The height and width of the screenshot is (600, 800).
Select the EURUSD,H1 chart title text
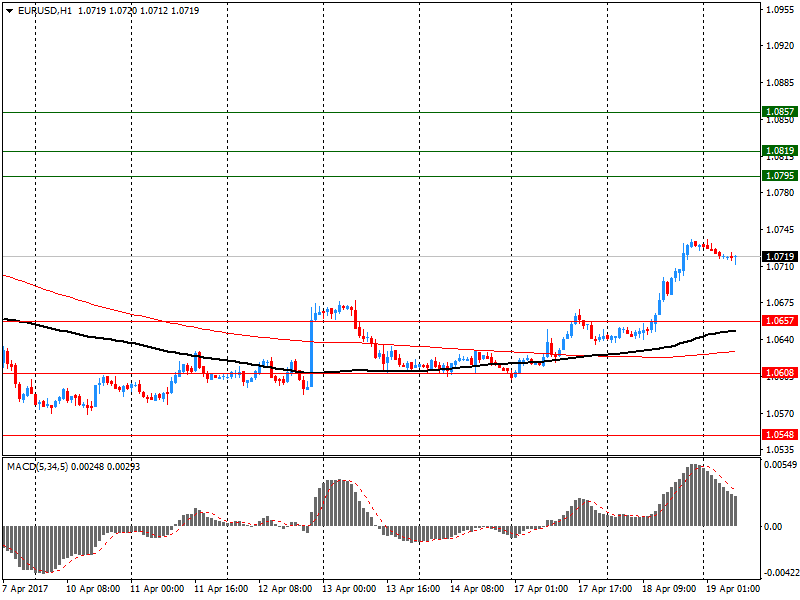coord(45,11)
